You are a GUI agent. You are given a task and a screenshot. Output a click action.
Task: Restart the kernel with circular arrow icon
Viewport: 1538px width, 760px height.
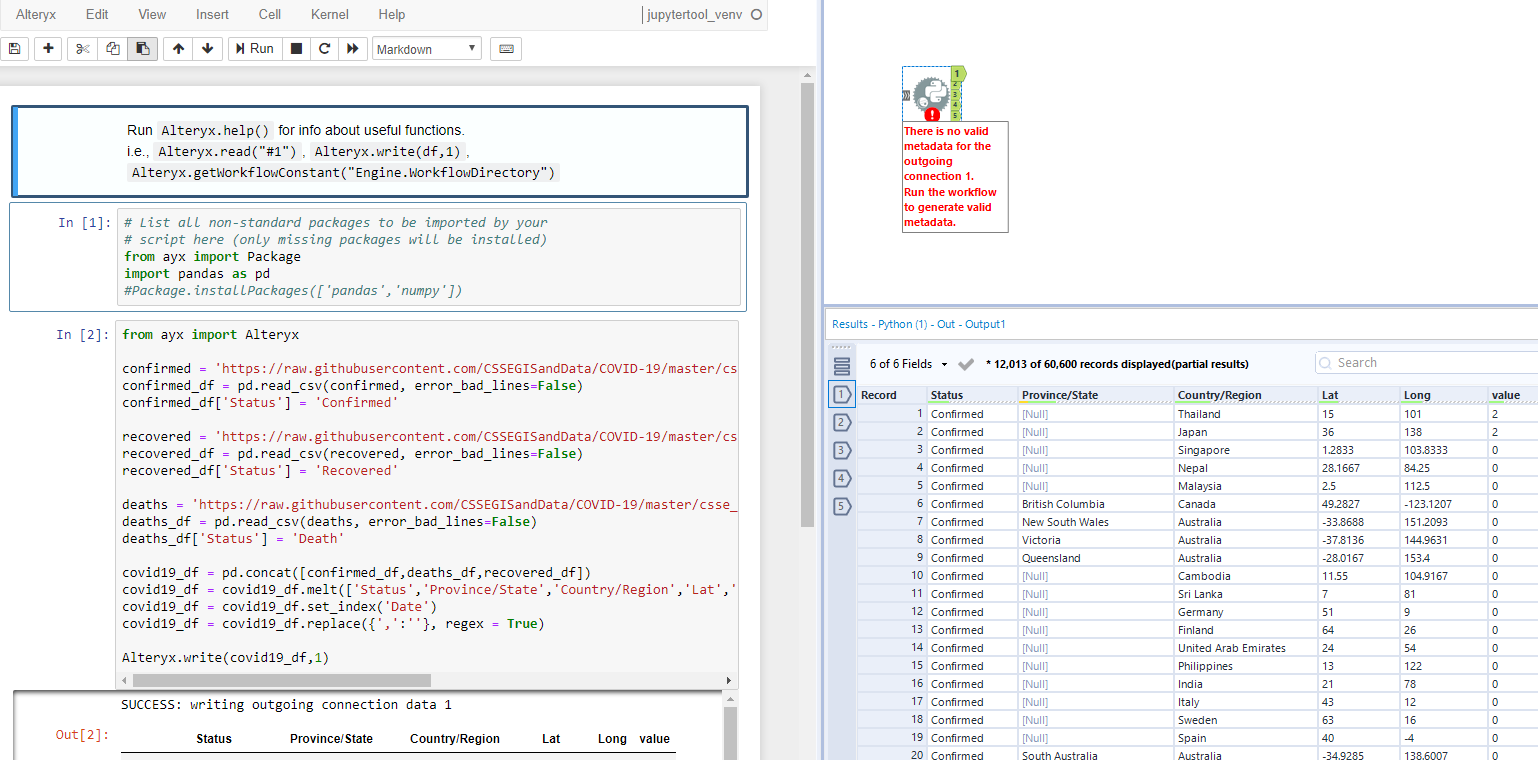tap(324, 49)
